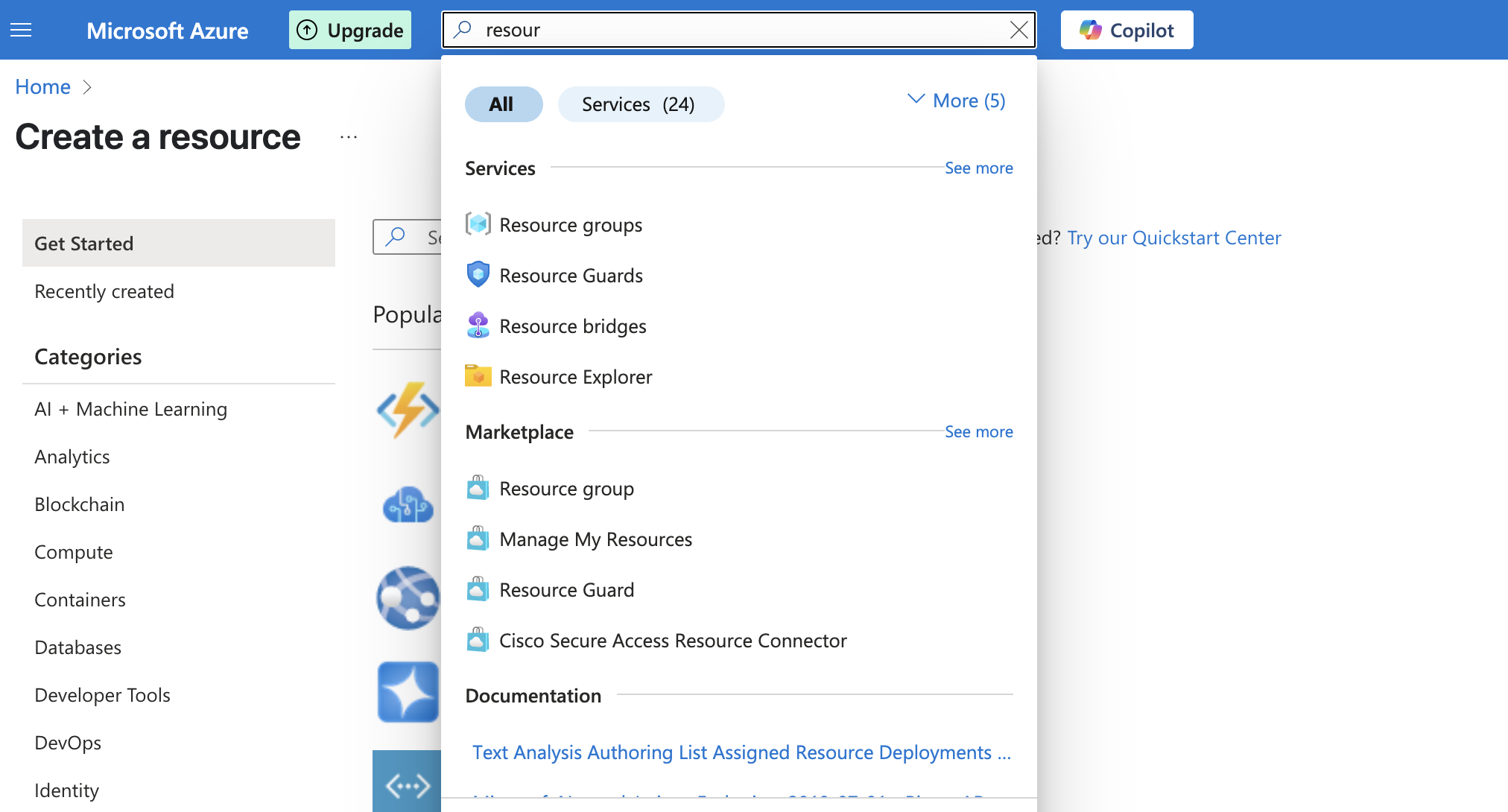Select Get Started in left menu
The image size is (1508, 812).
pyautogui.click(x=179, y=243)
